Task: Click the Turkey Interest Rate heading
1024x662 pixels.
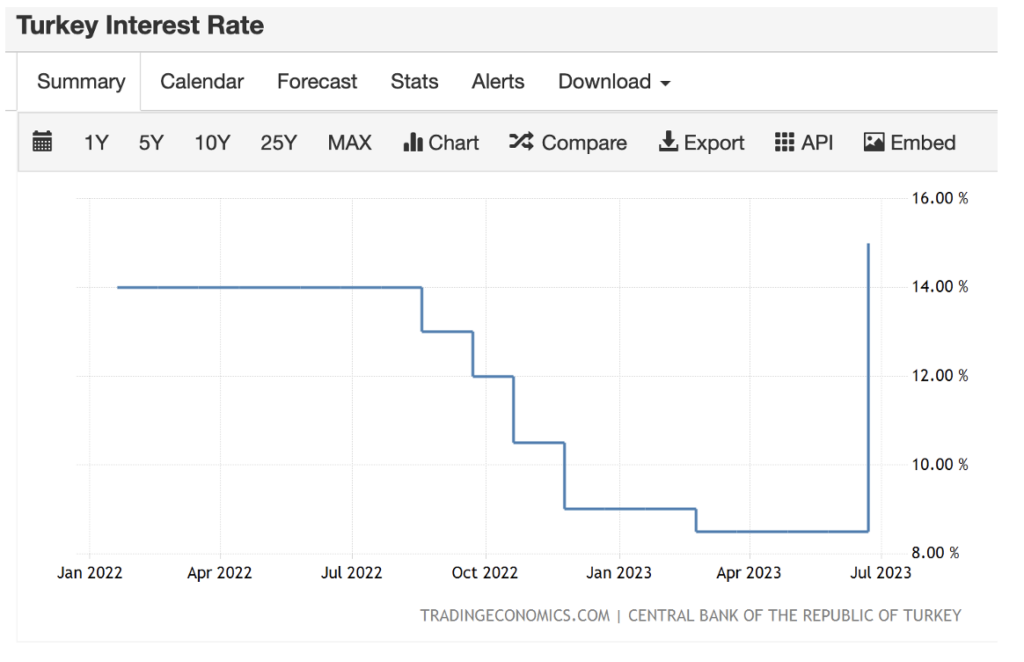Action: (x=140, y=26)
